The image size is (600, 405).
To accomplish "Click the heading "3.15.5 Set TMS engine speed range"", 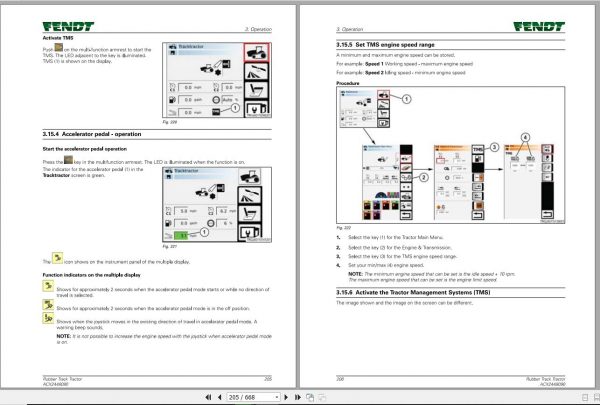I will coord(385,45).
